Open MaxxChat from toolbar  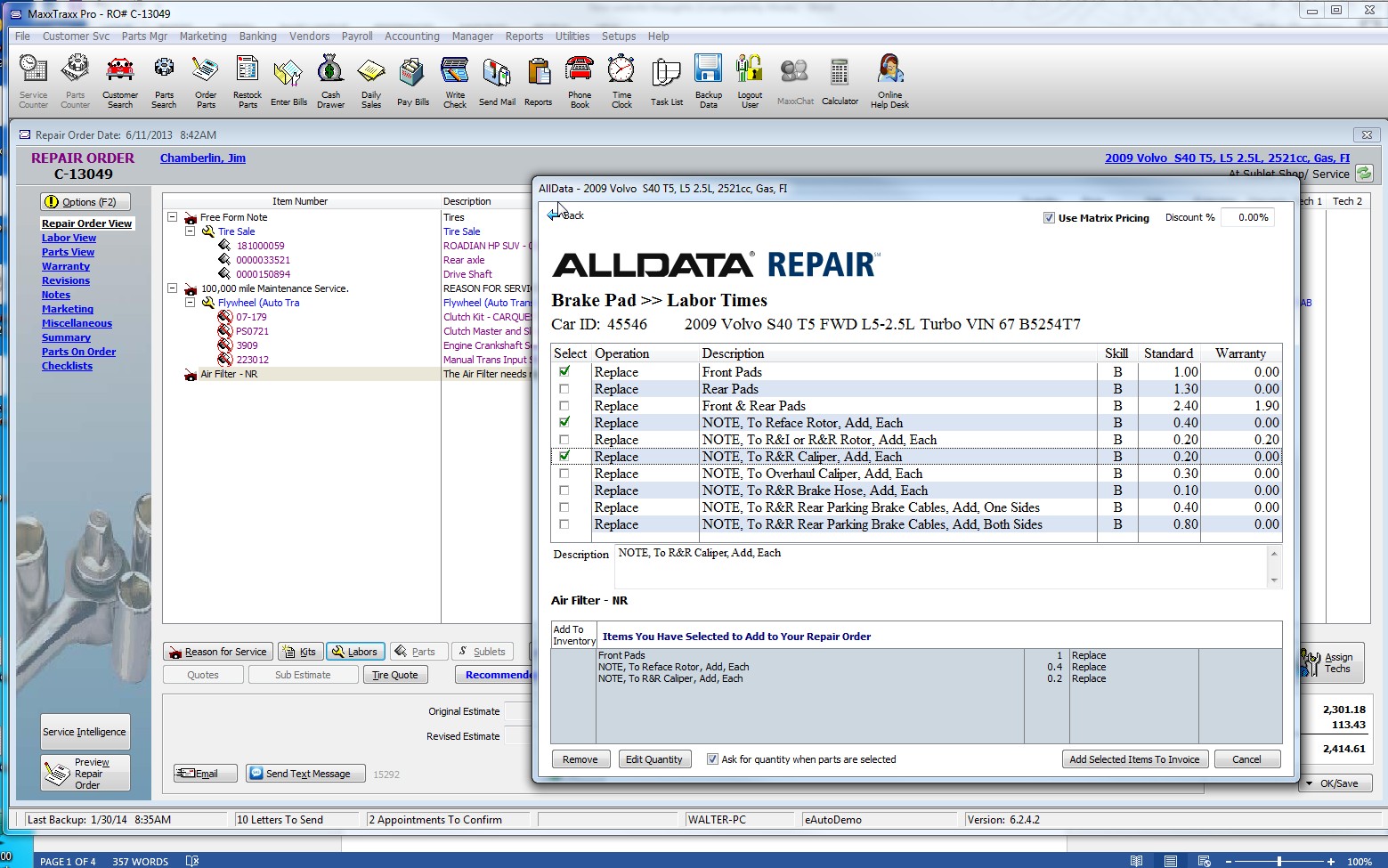pos(795,81)
